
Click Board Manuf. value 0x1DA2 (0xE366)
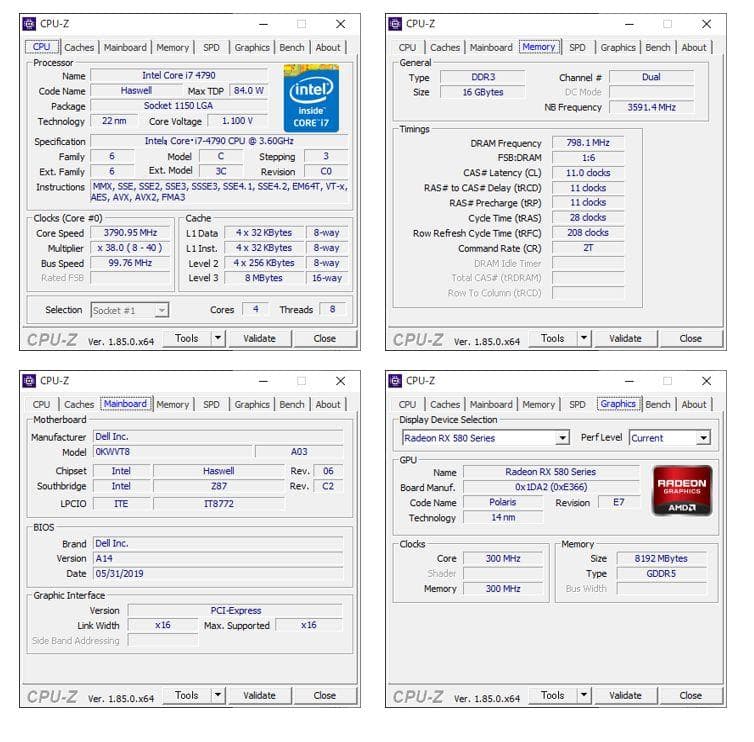pos(551,487)
